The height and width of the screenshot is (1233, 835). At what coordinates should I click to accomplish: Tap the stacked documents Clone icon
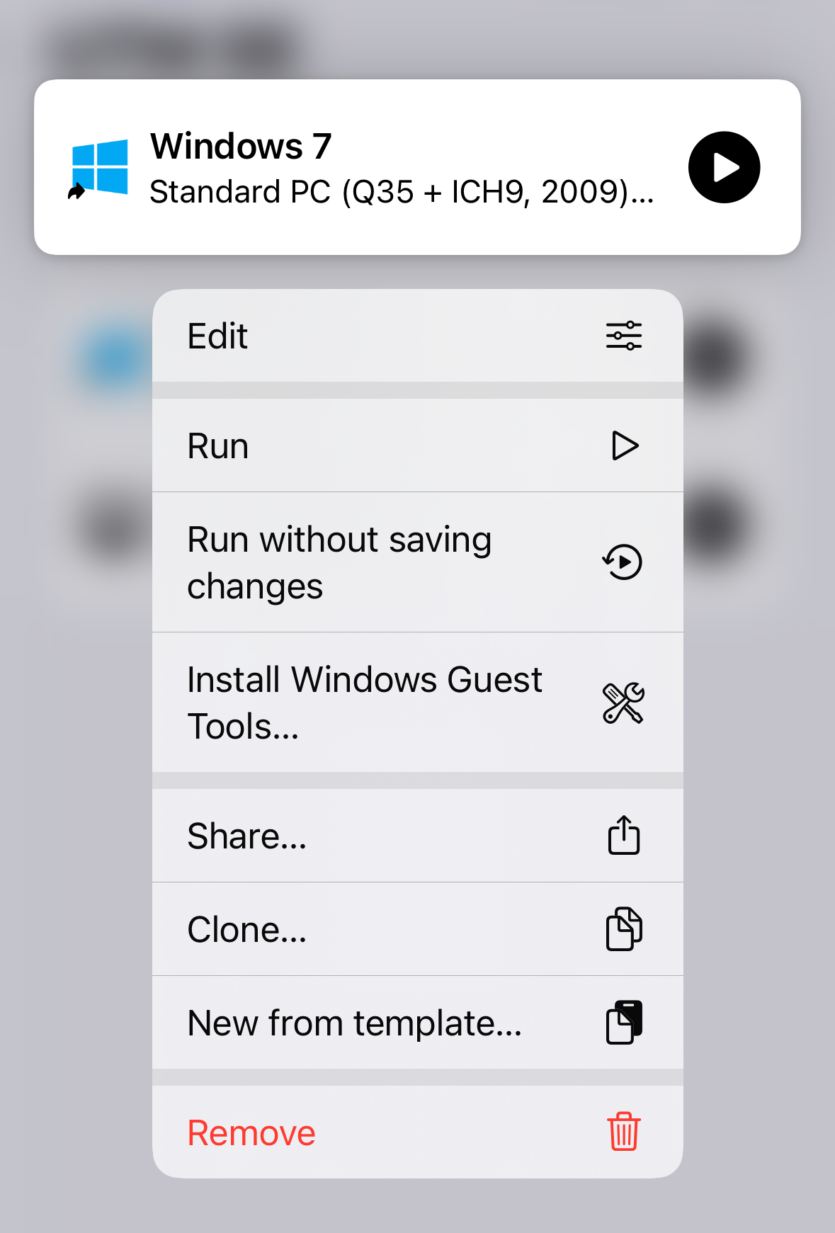[x=624, y=929]
